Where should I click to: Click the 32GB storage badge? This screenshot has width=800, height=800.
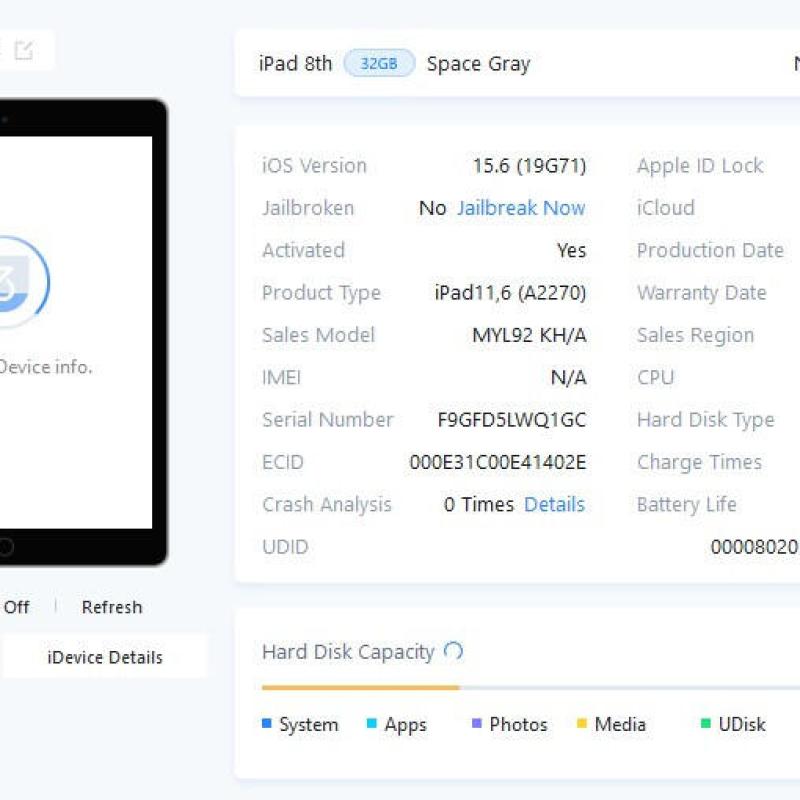[x=379, y=63]
